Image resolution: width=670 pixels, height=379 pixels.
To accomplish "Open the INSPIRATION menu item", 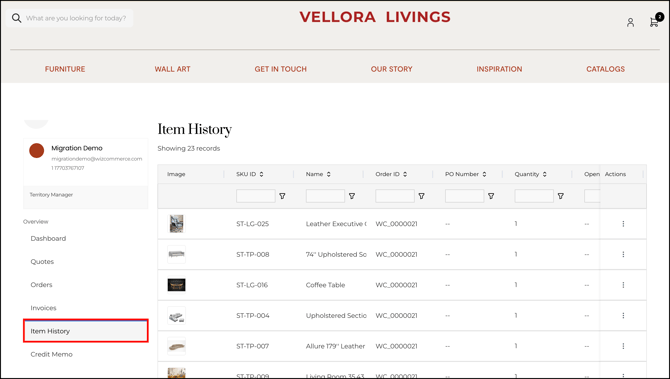I will [x=499, y=69].
